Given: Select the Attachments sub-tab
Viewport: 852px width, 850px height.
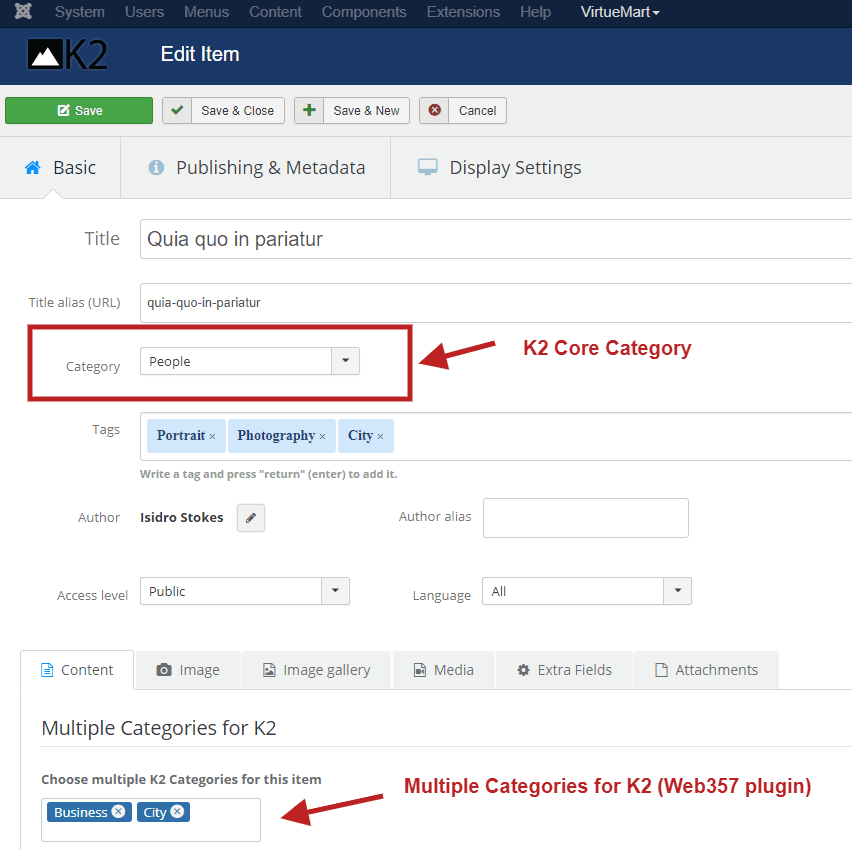Looking at the screenshot, I should (x=706, y=670).
